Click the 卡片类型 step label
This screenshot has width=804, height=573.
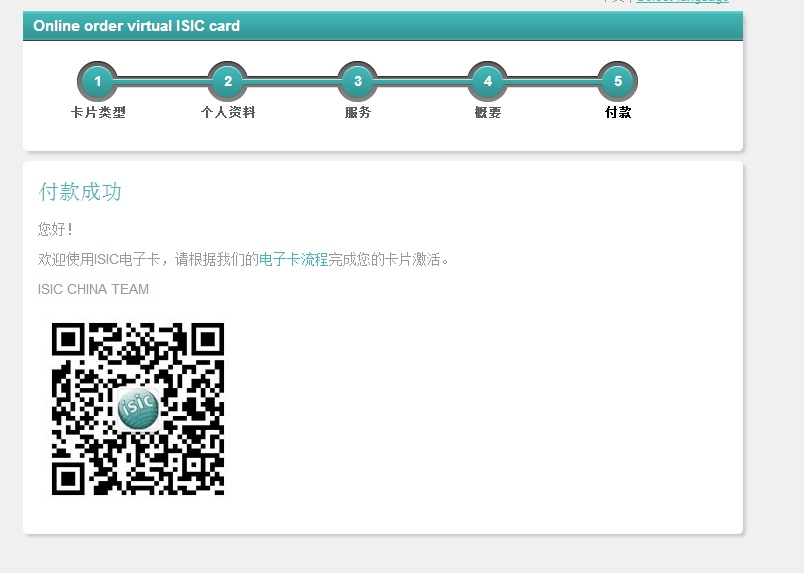pos(98,112)
